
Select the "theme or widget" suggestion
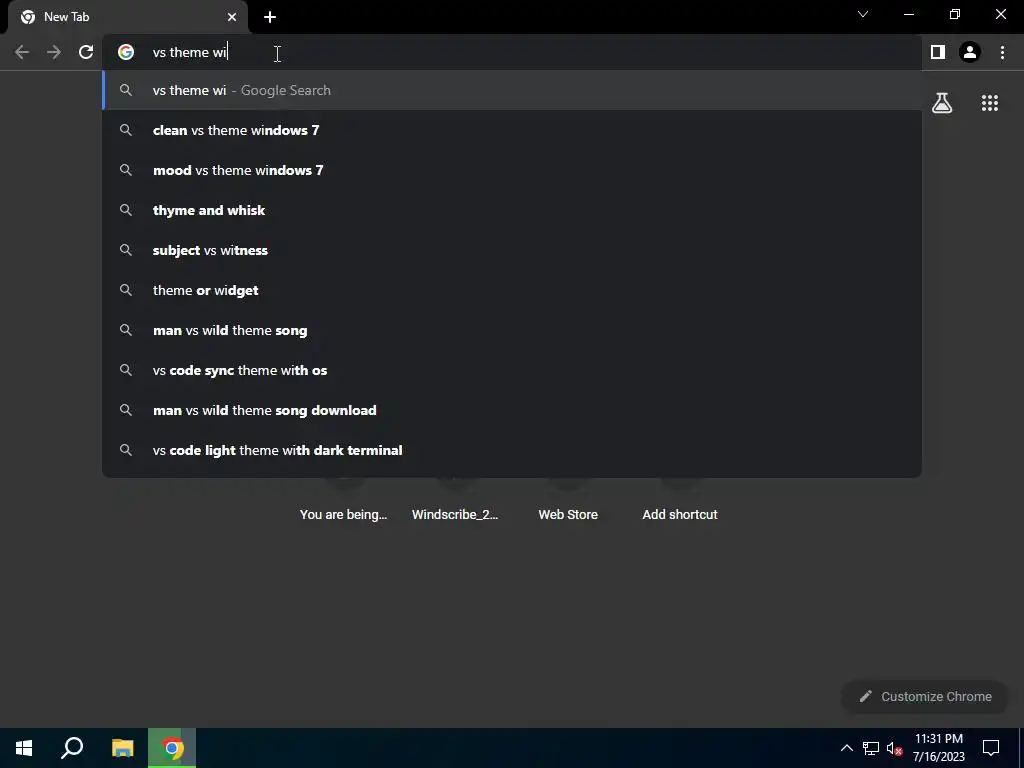[512, 290]
